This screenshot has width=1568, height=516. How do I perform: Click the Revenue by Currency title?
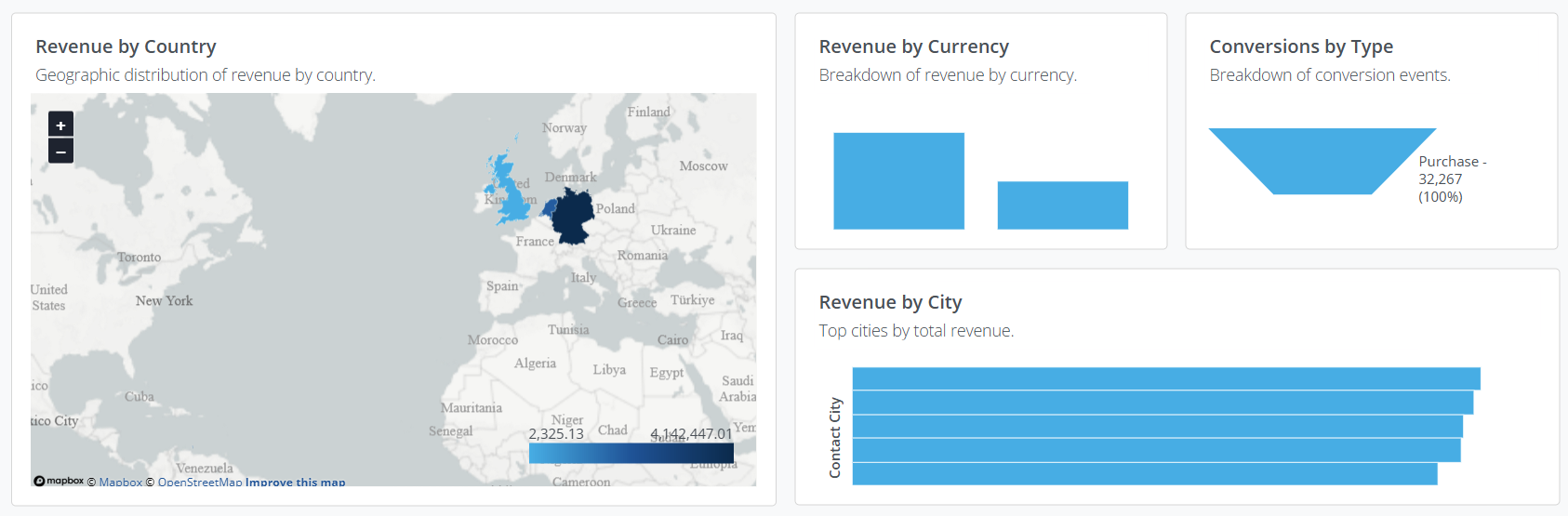pyautogui.click(x=913, y=46)
